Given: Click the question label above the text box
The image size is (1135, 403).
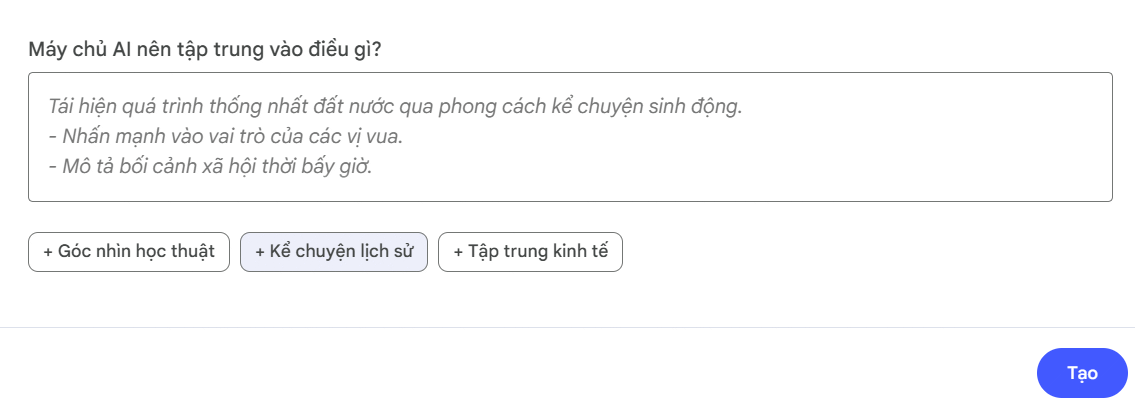Looking at the screenshot, I should [212, 49].
